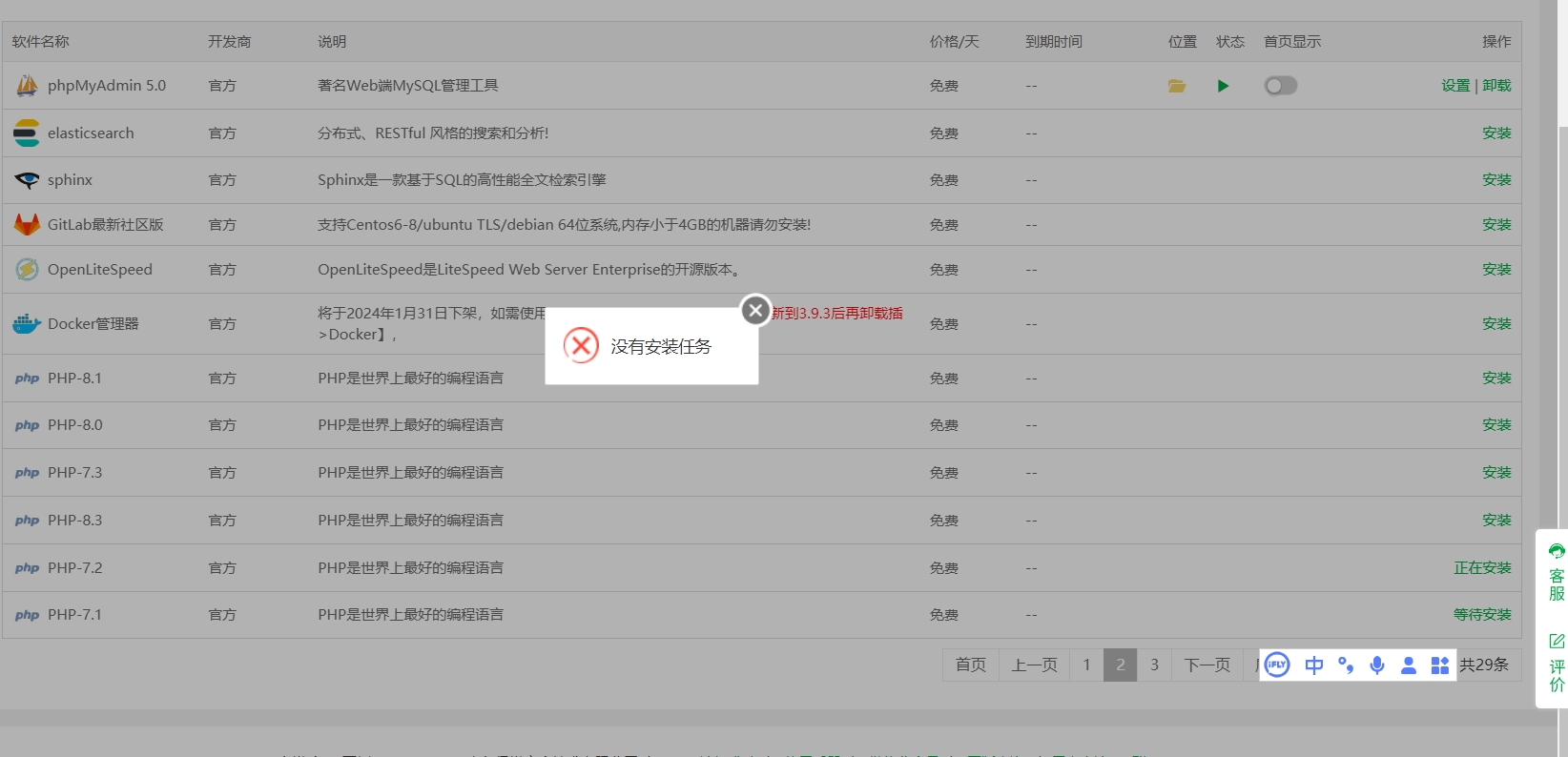Click the red error icon in popup
This screenshot has width=1568, height=757.
(581, 345)
